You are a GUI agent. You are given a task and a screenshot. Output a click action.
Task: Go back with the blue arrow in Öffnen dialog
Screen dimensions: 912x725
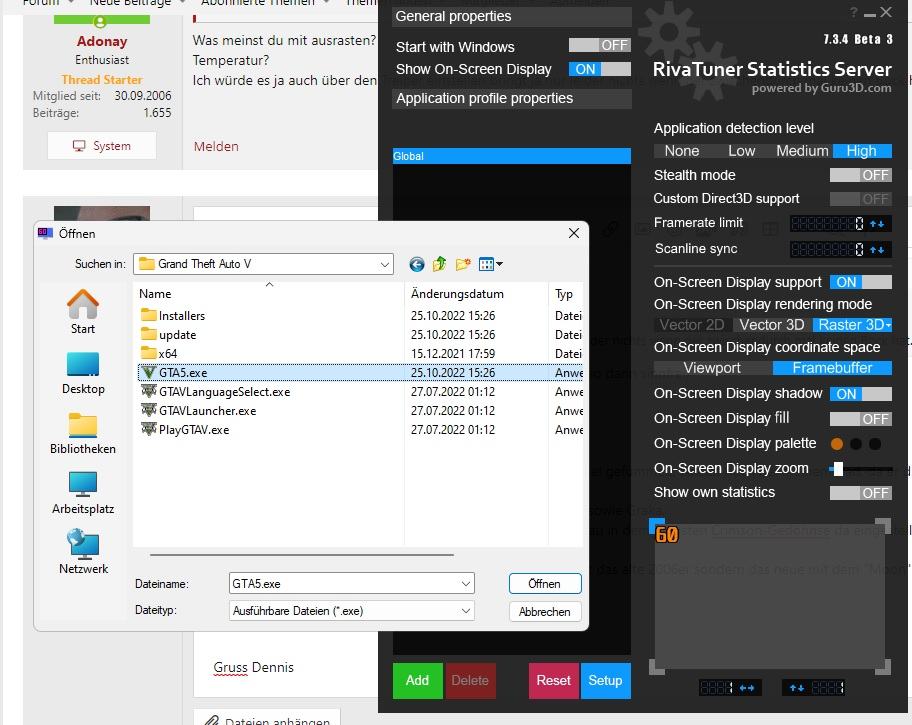click(x=416, y=265)
